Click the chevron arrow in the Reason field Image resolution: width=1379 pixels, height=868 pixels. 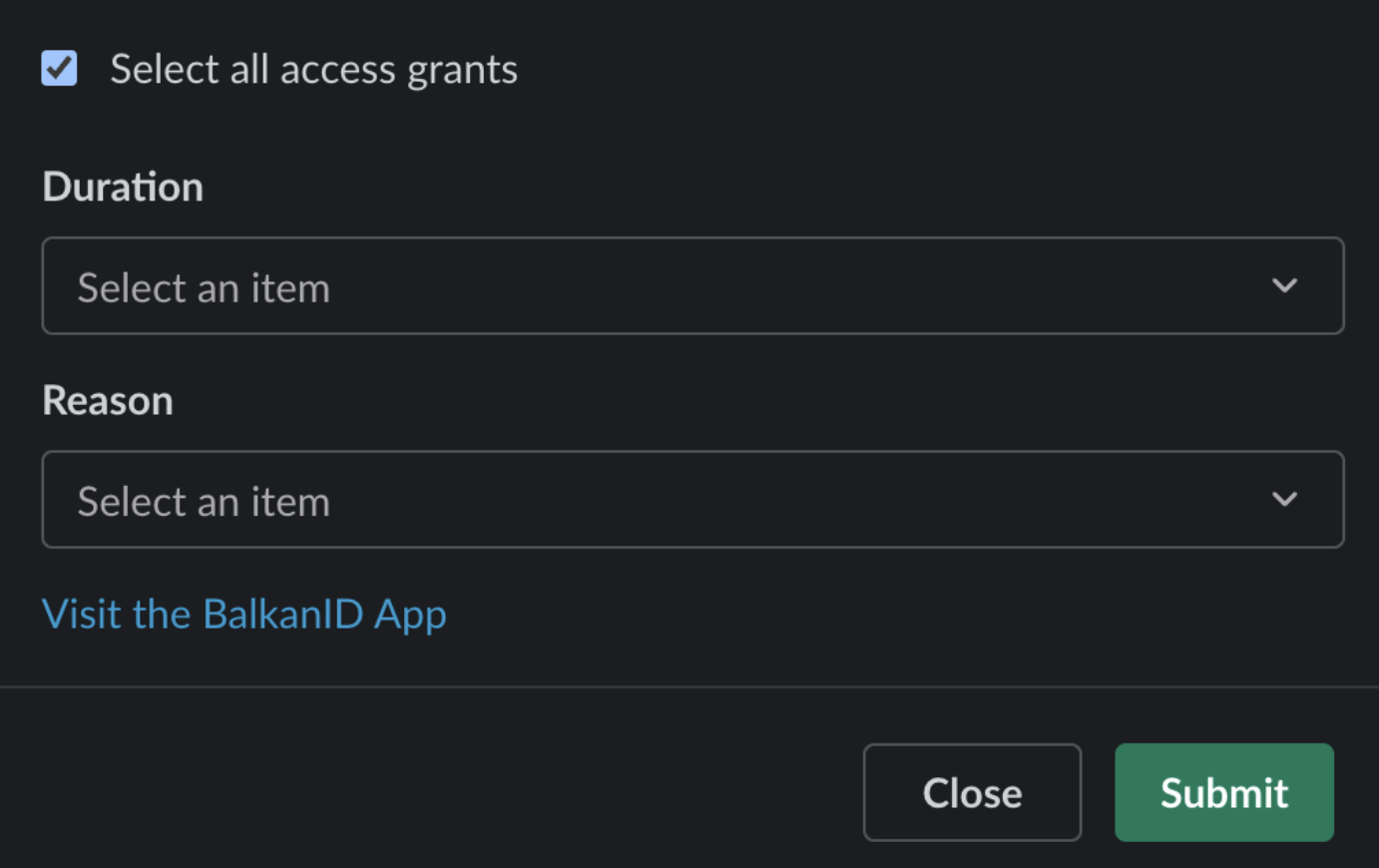point(1284,500)
